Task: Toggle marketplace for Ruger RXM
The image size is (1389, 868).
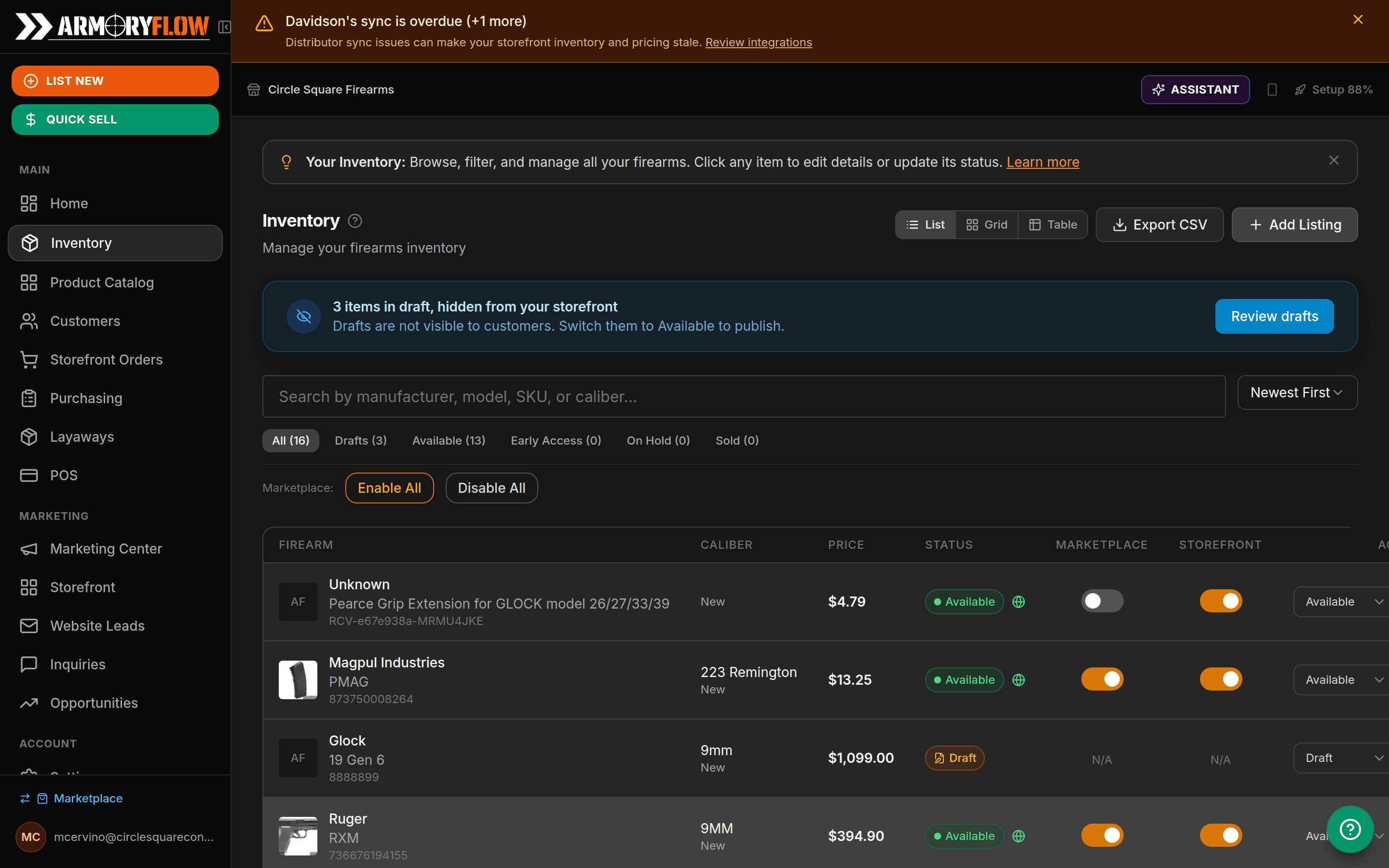Action: click(1102, 835)
